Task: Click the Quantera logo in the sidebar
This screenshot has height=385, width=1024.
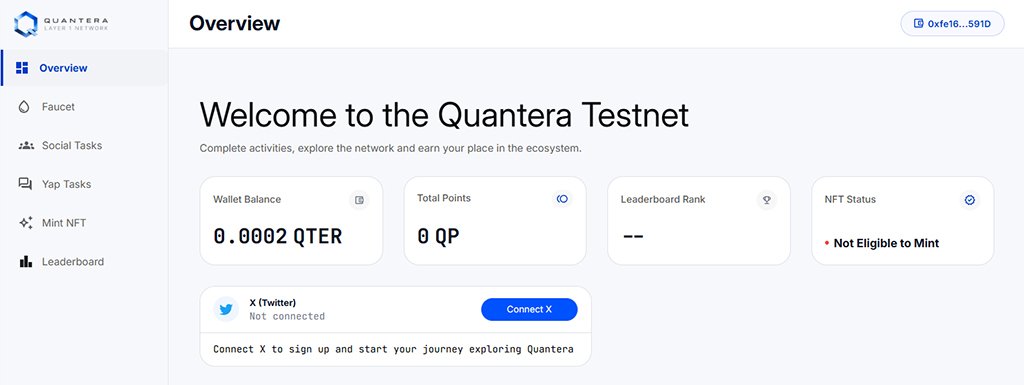Action: point(61,24)
